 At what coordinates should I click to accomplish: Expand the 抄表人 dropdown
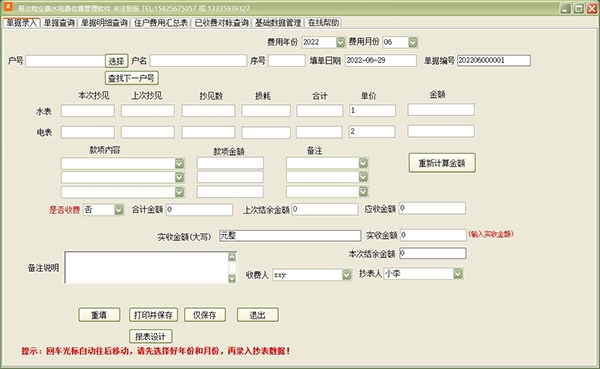pos(458,274)
